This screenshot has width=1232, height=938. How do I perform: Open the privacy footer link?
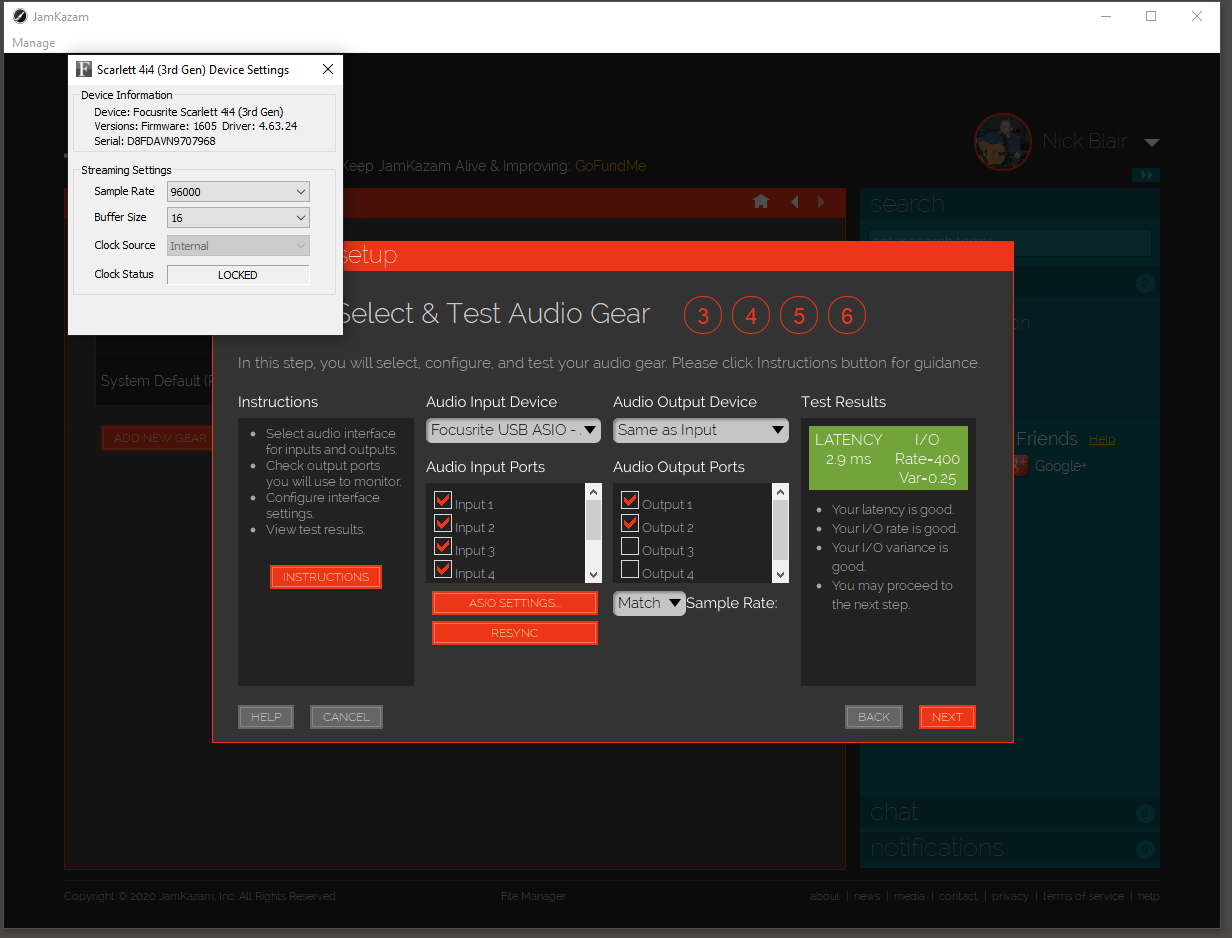(x=1010, y=896)
